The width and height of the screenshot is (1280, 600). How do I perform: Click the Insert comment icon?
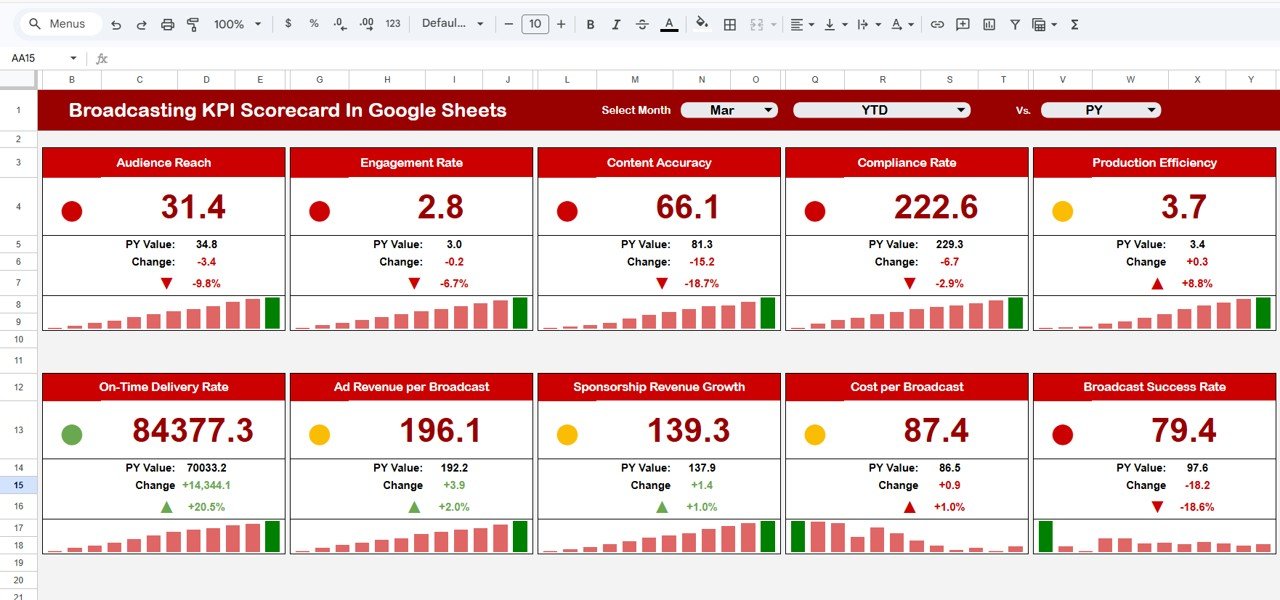(961, 23)
